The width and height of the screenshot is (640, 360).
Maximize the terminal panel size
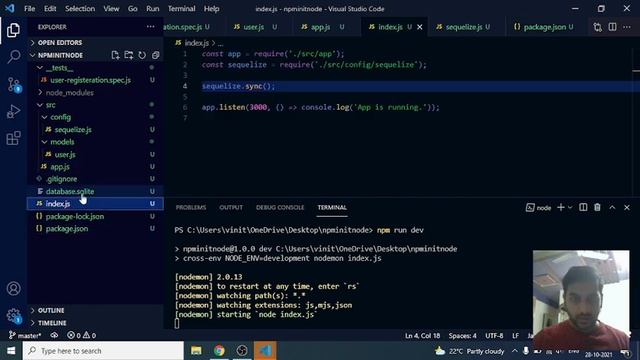[x=612, y=207]
